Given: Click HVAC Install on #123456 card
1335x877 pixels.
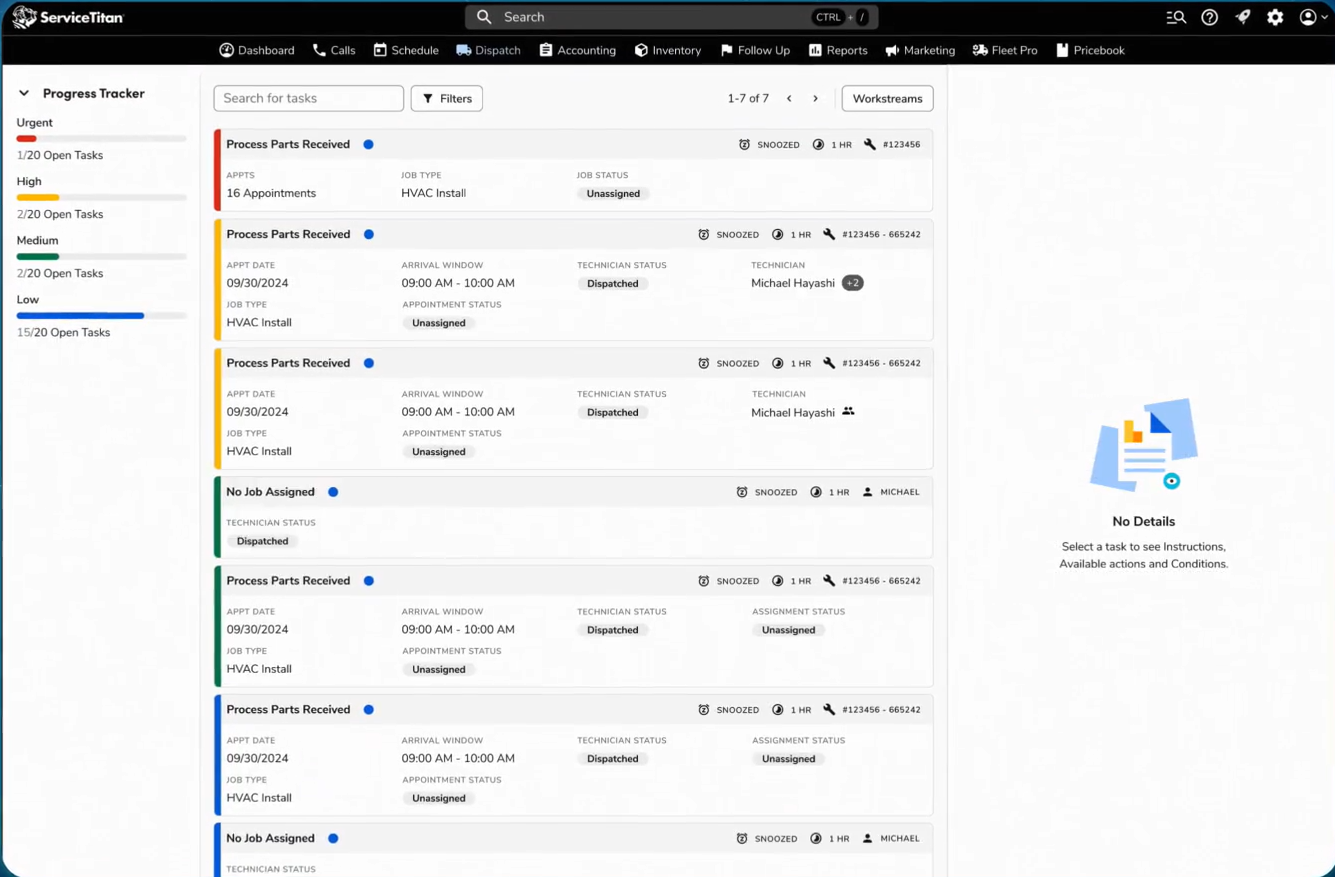Looking at the screenshot, I should click(x=434, y=193).
